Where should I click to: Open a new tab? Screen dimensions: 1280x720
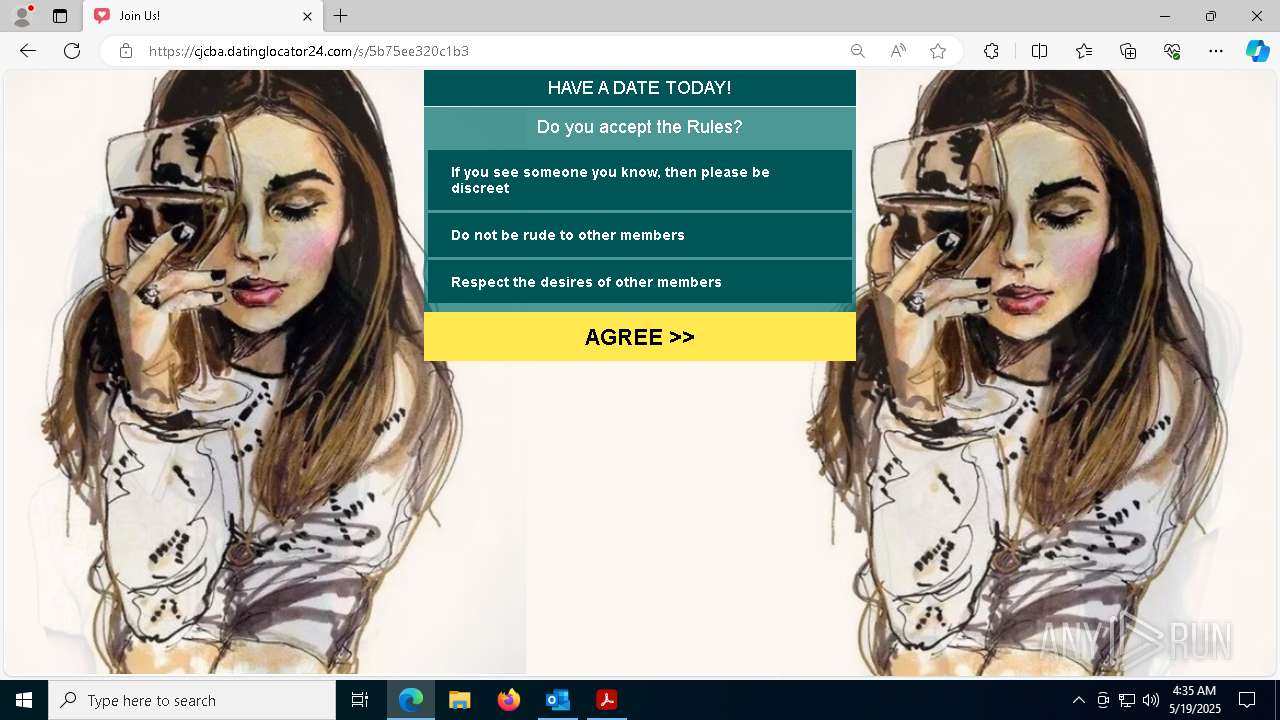click(x=341, y=16)
